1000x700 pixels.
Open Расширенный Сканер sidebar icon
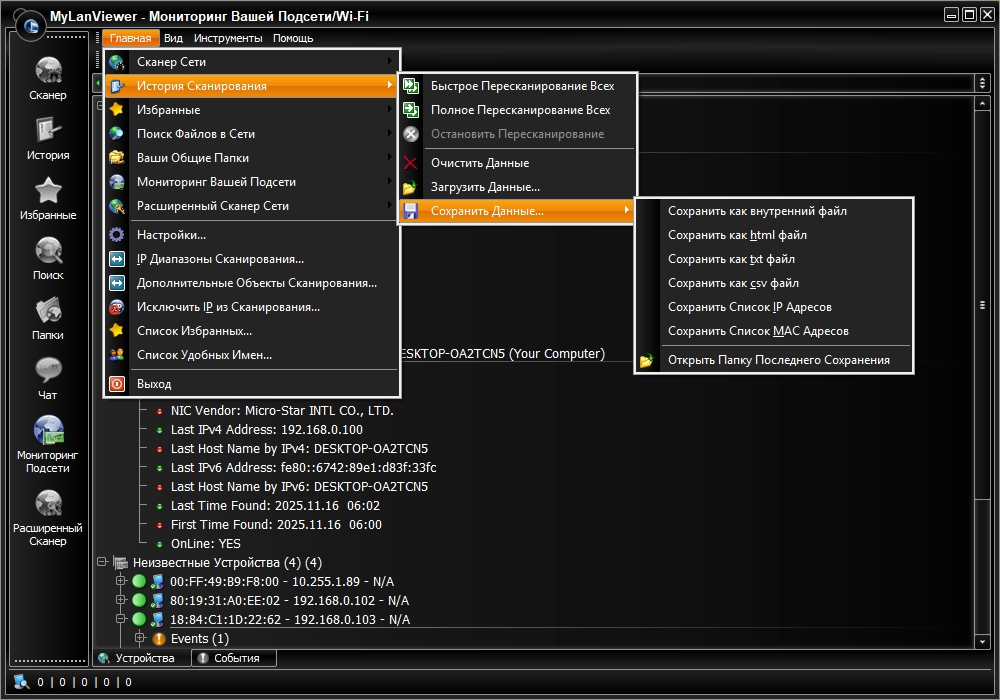(48, 504)
